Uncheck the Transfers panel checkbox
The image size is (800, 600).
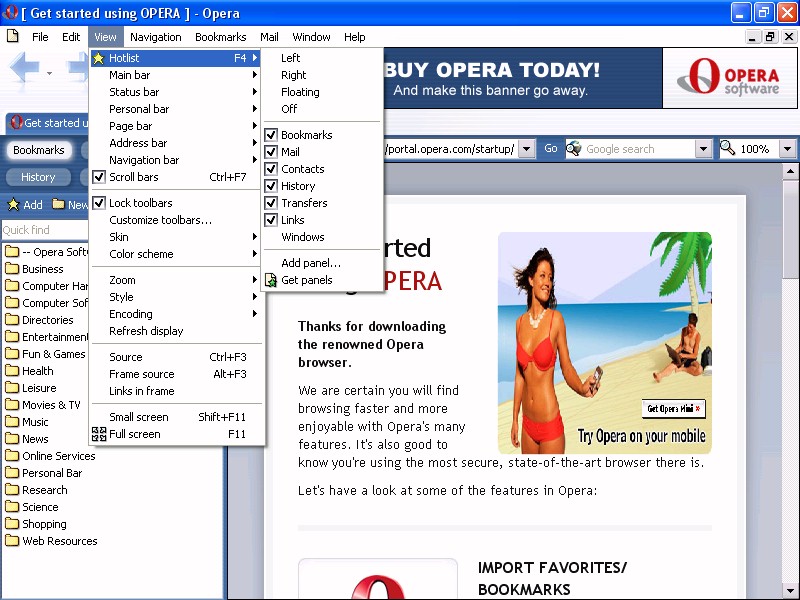[x=271, y=203]
